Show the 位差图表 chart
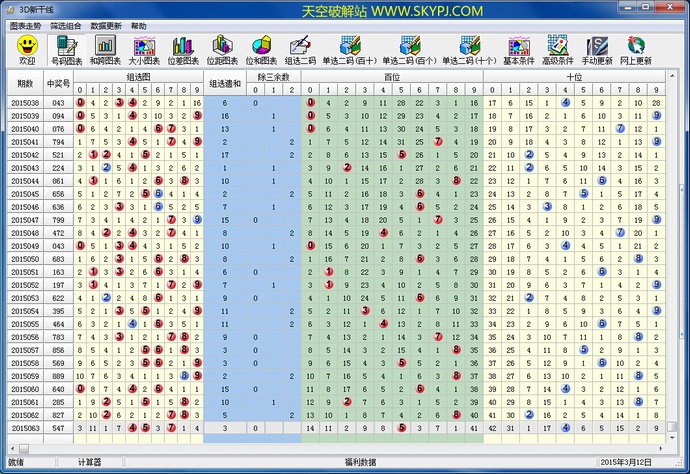The width and height of the screenshot is (690, 474). (183, 49)
